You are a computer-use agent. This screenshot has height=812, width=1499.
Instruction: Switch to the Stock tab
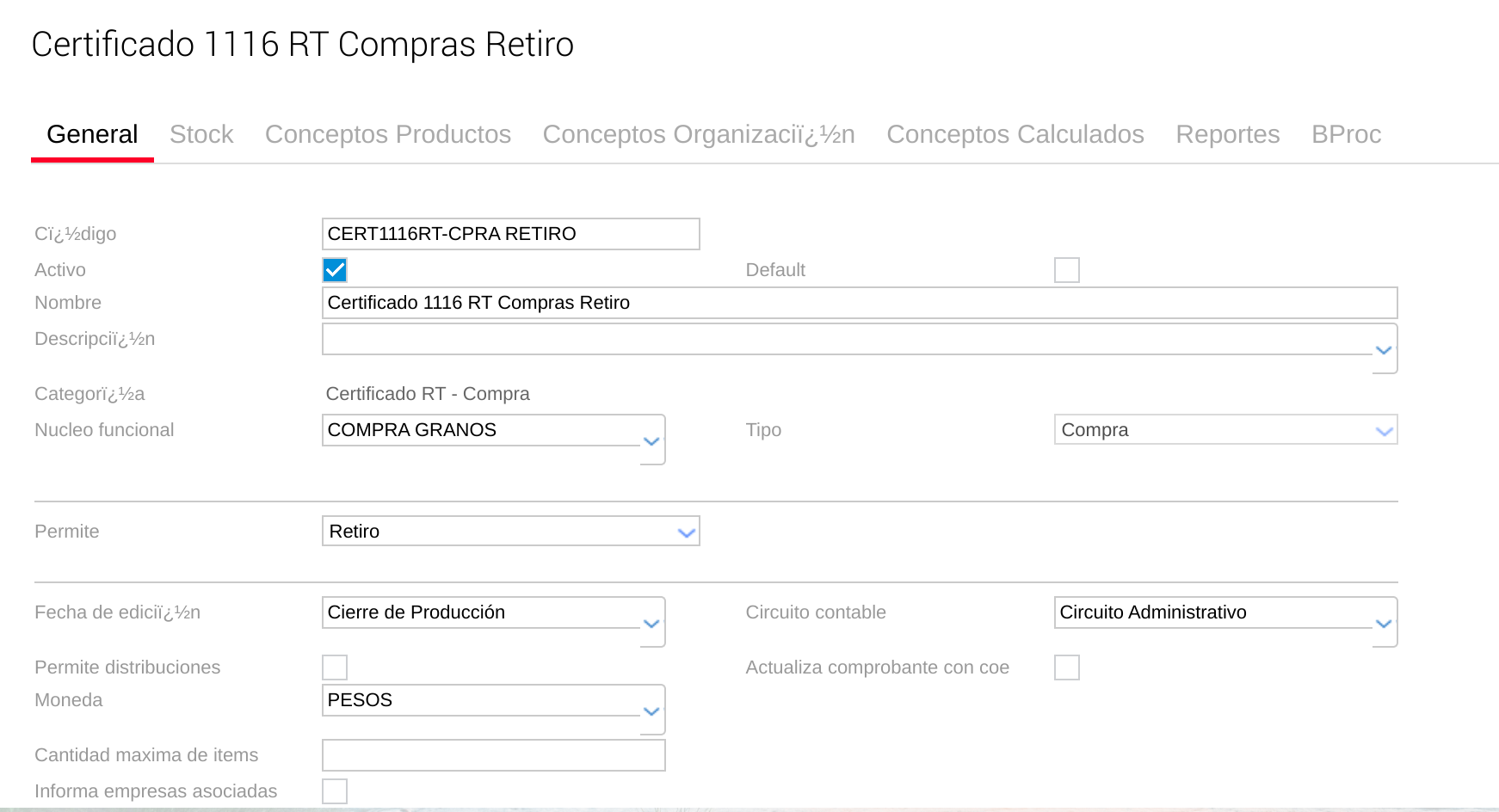click(201, 134)
